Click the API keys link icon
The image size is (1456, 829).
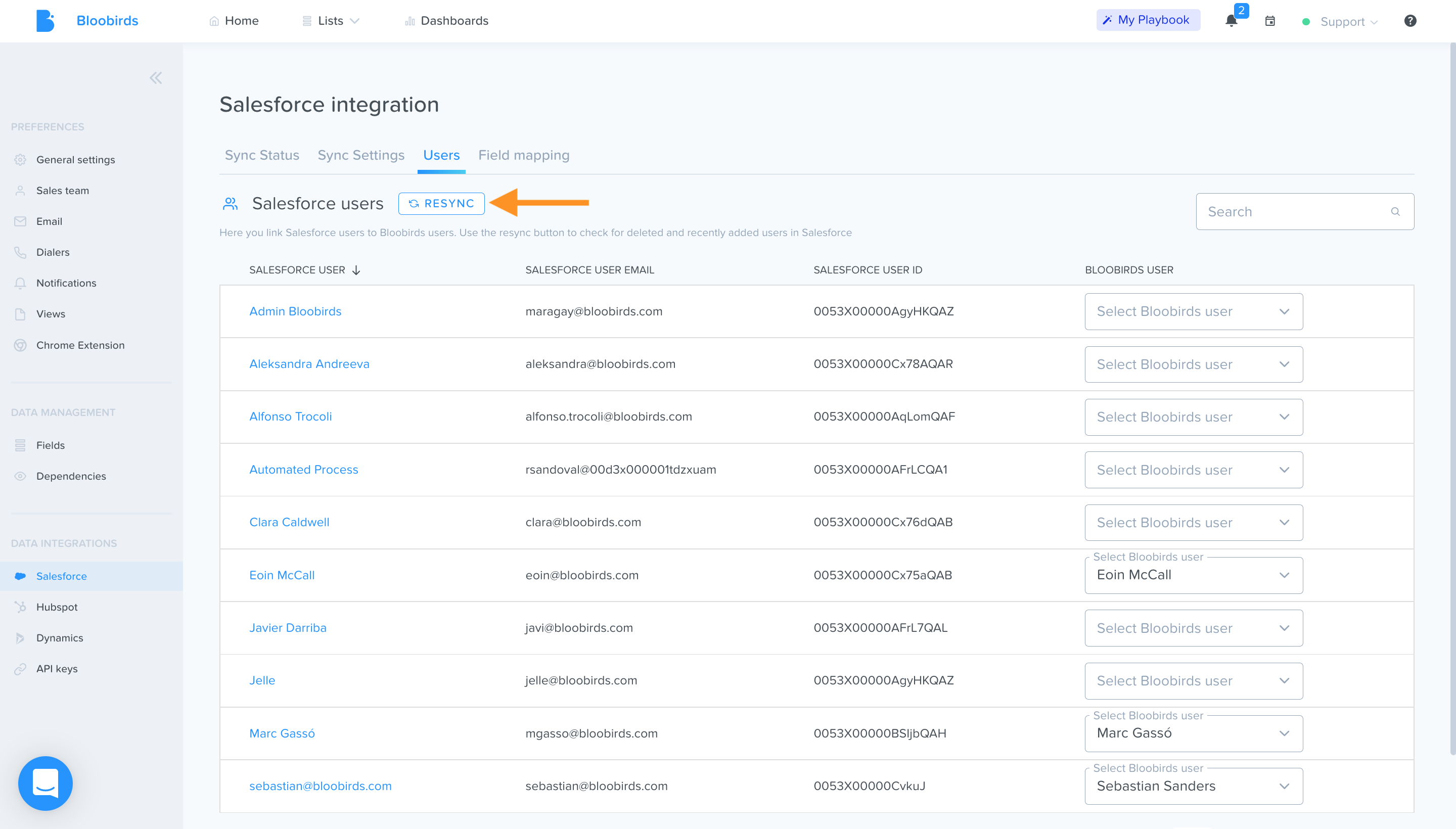[21, 669]
